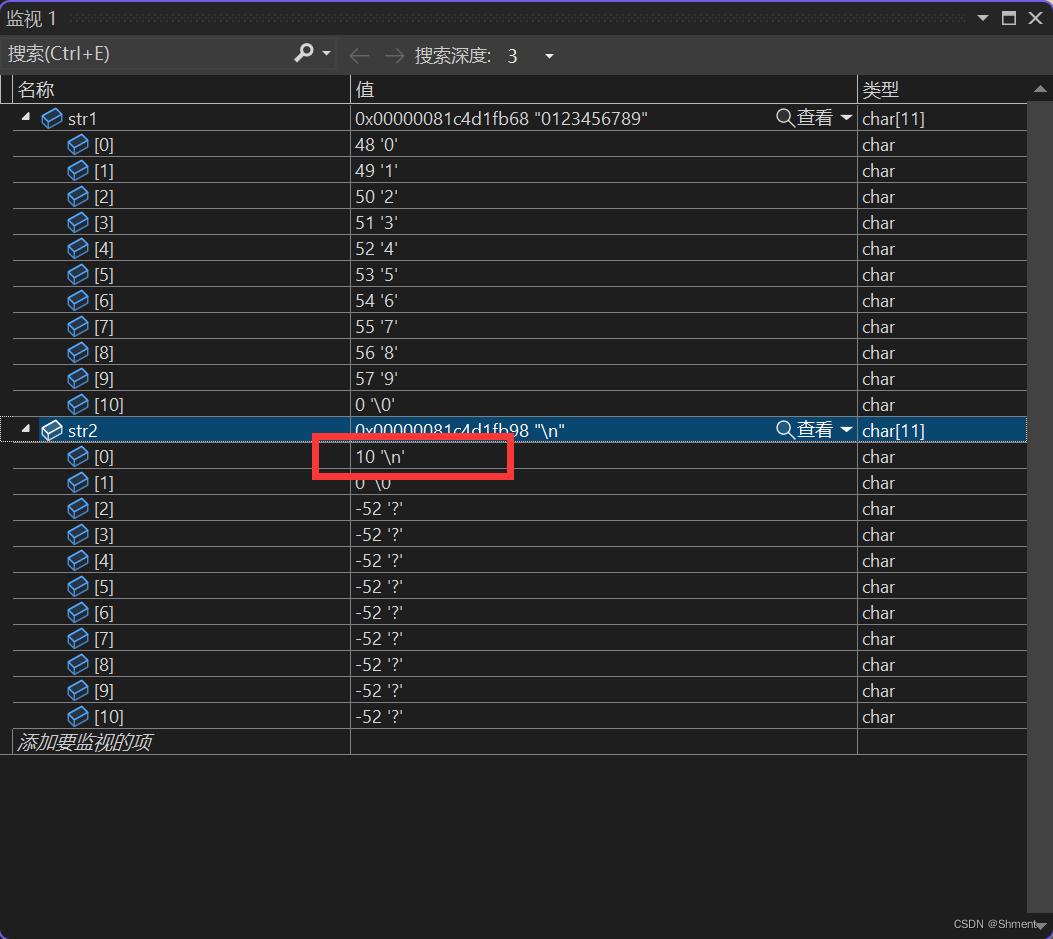This screenshot has height=939, width=1053.
Task: Click the cube icon of str2 [3]
Action: 78,535
